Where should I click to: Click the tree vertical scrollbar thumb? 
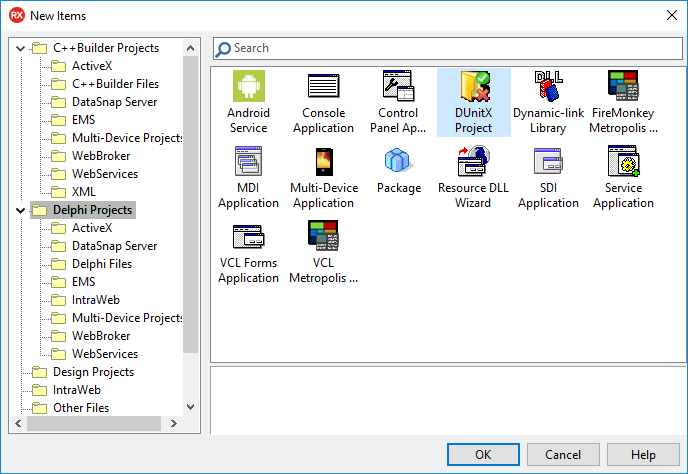190,204
